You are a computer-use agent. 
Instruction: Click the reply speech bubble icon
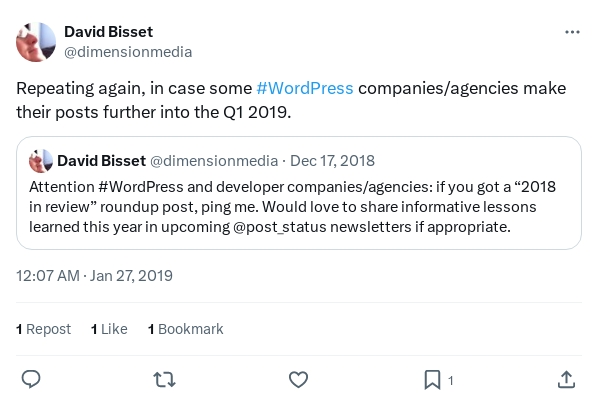tap(31, 379)
